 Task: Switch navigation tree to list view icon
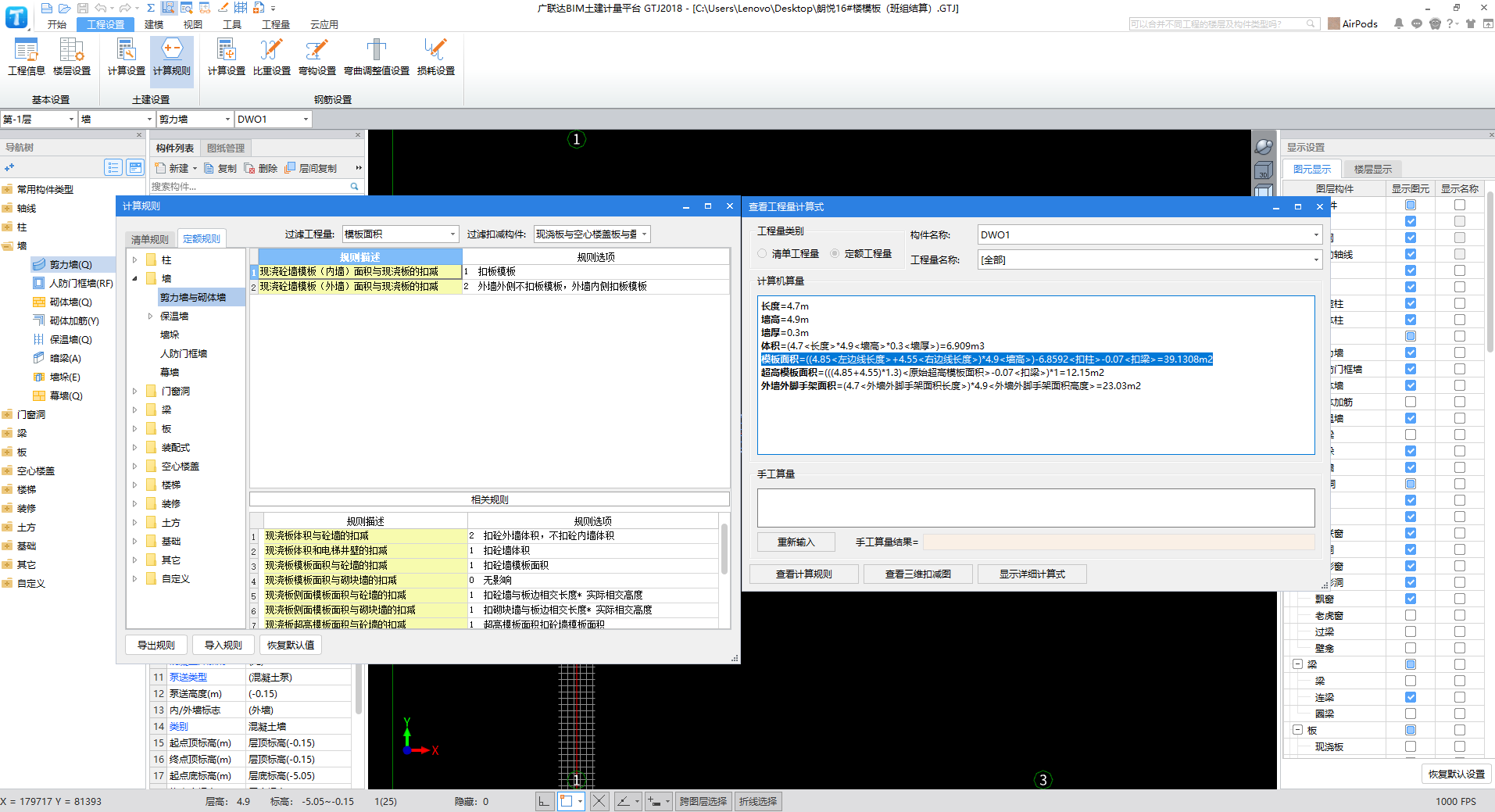pyautogui.click(x=113, y=167)
